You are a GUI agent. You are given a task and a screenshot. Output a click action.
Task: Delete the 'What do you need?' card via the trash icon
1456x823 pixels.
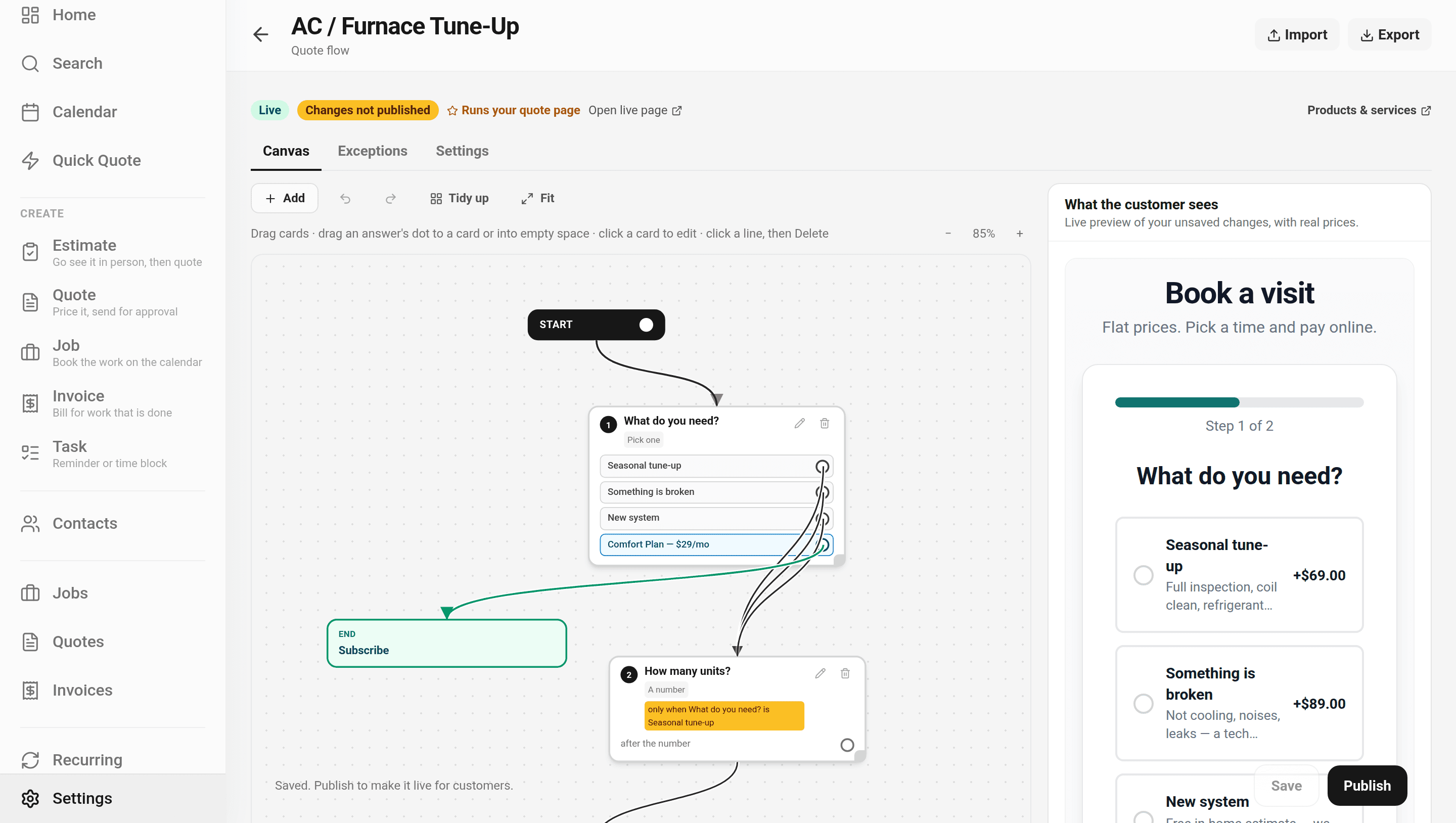[x=825, y=423]
